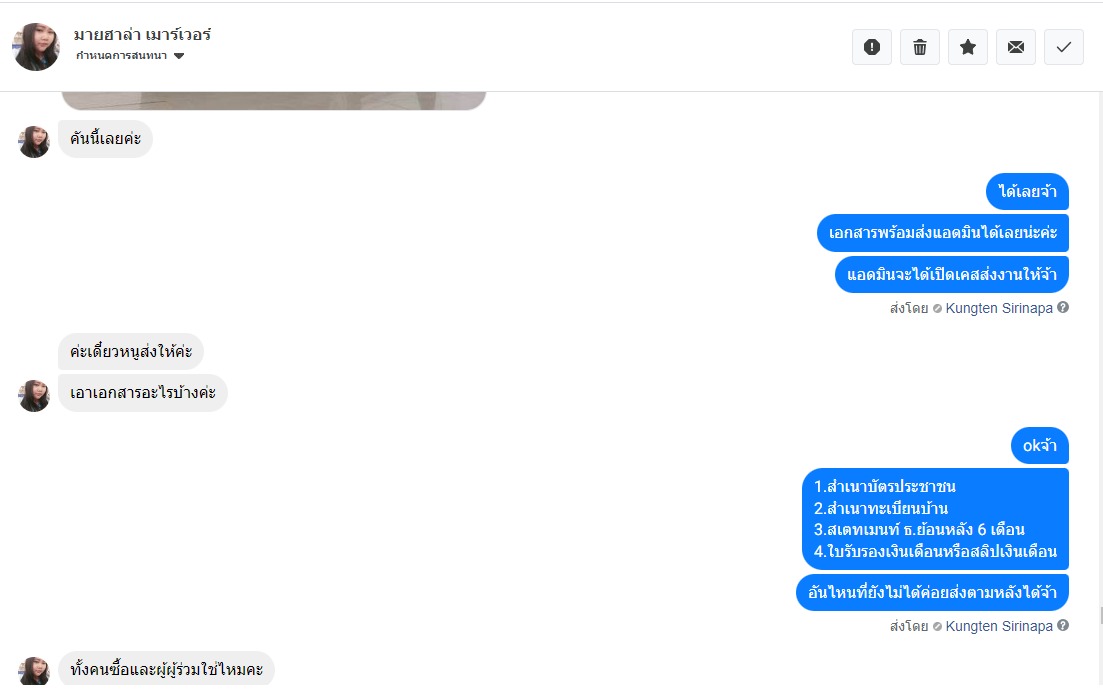Mark conversation as spam with exclamation icon

[872, 47]
